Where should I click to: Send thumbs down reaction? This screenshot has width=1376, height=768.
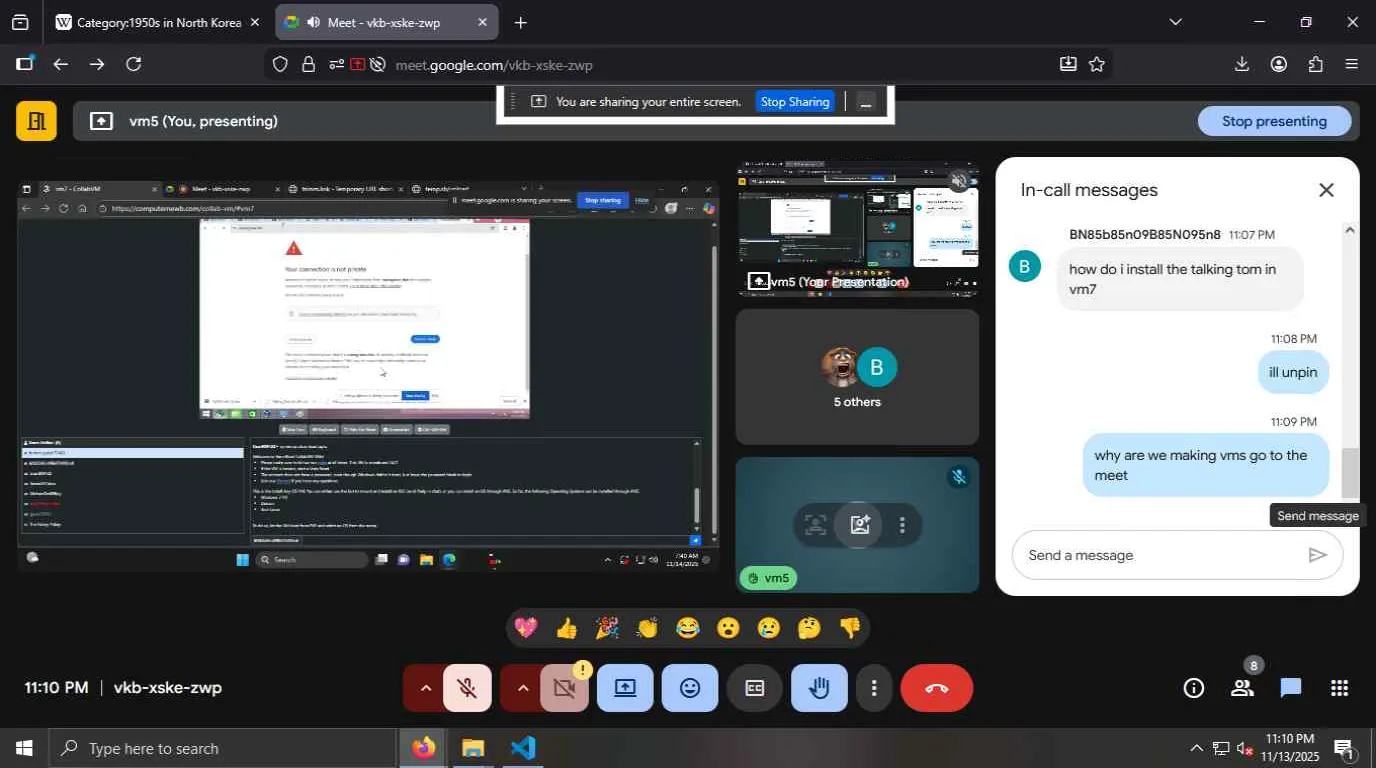850,628
